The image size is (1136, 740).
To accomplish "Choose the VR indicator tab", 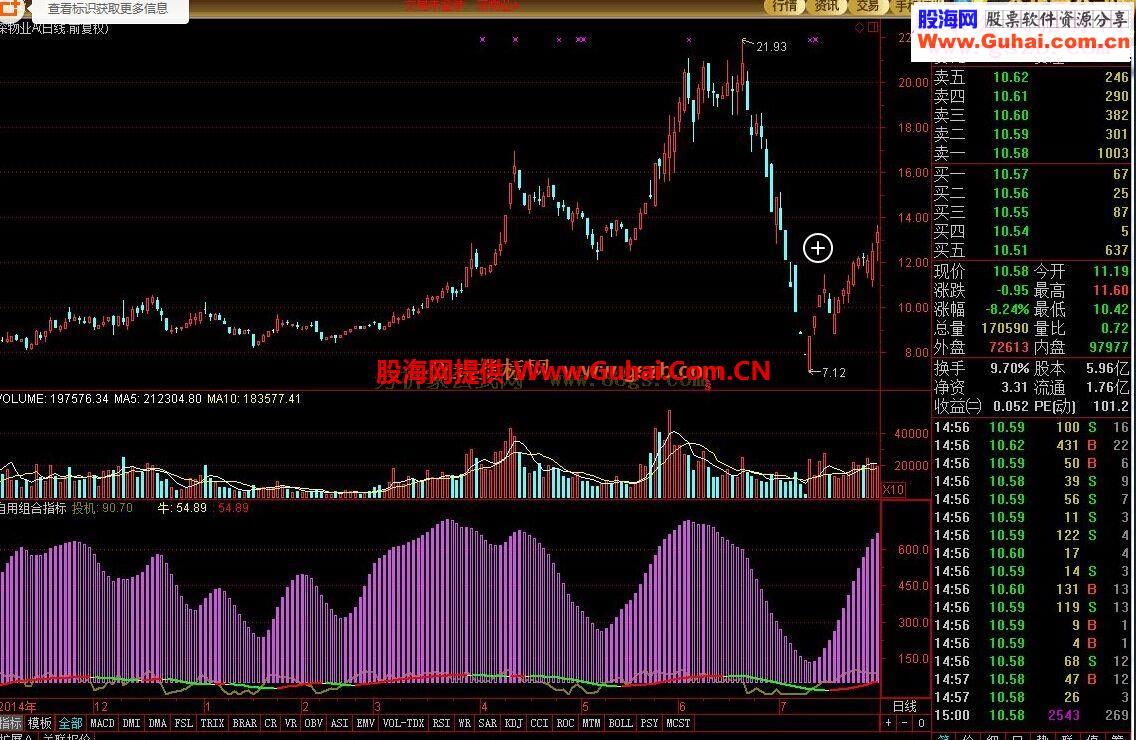I will (291, 723).
